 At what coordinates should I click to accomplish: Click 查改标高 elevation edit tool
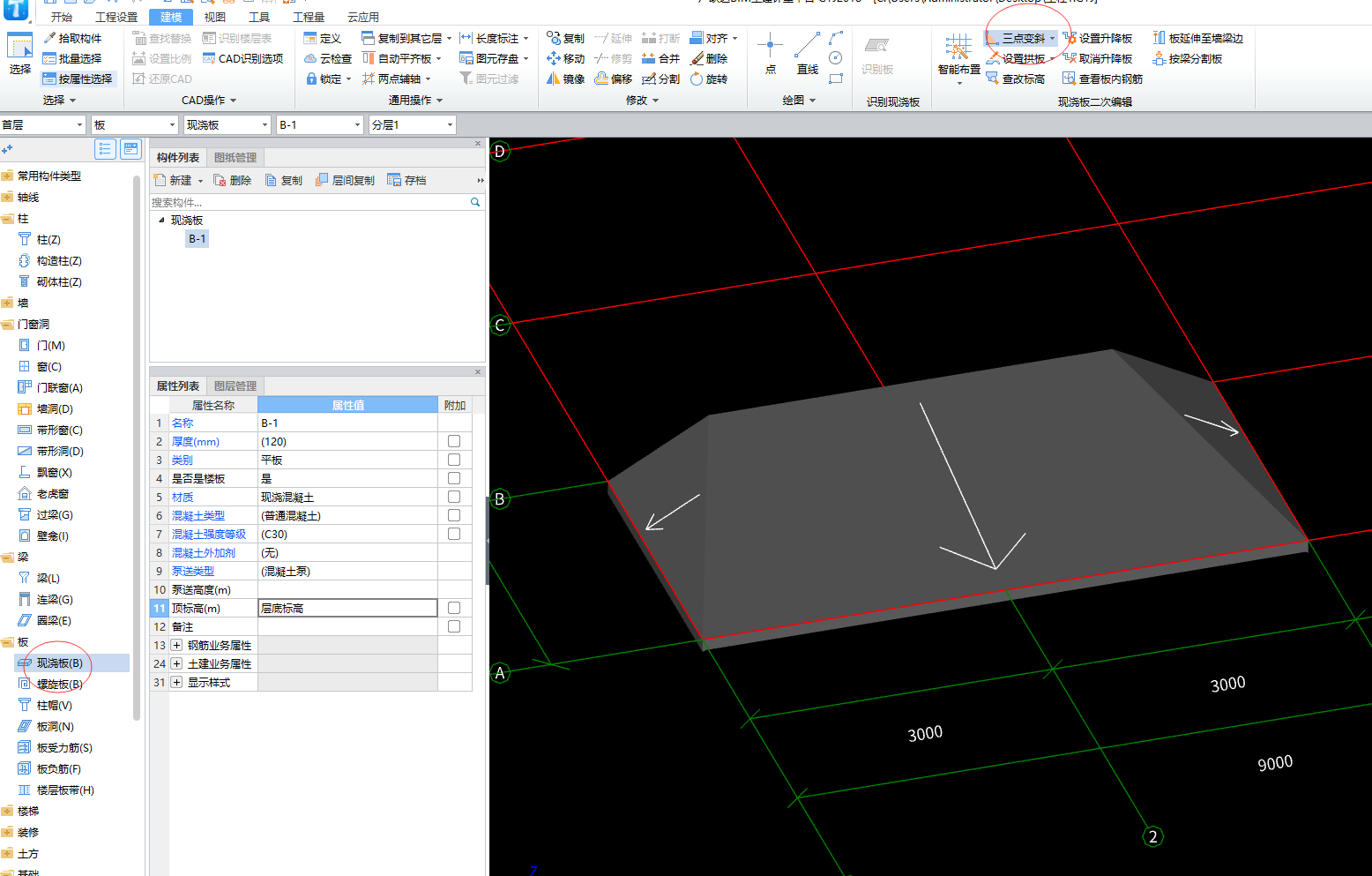point(1016,79)
